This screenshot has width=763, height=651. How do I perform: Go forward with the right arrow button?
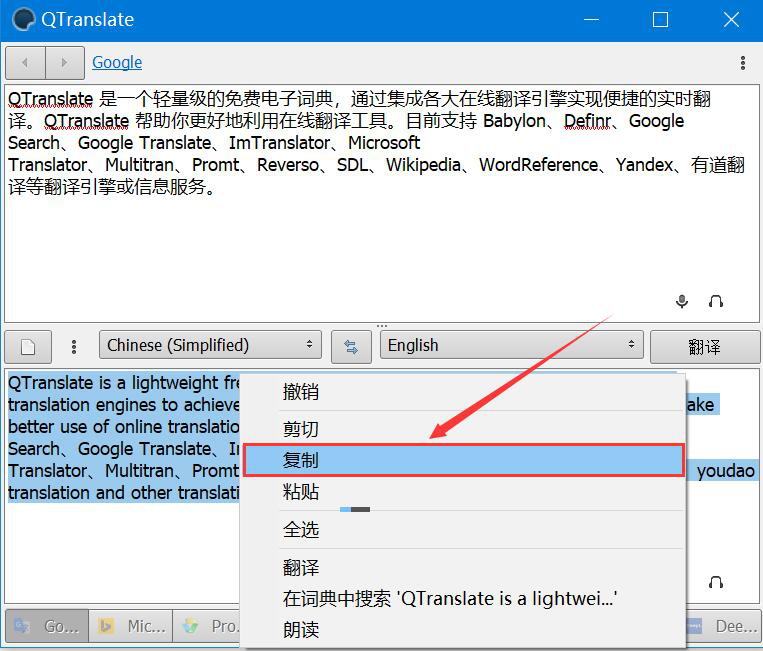click(65, 63)
